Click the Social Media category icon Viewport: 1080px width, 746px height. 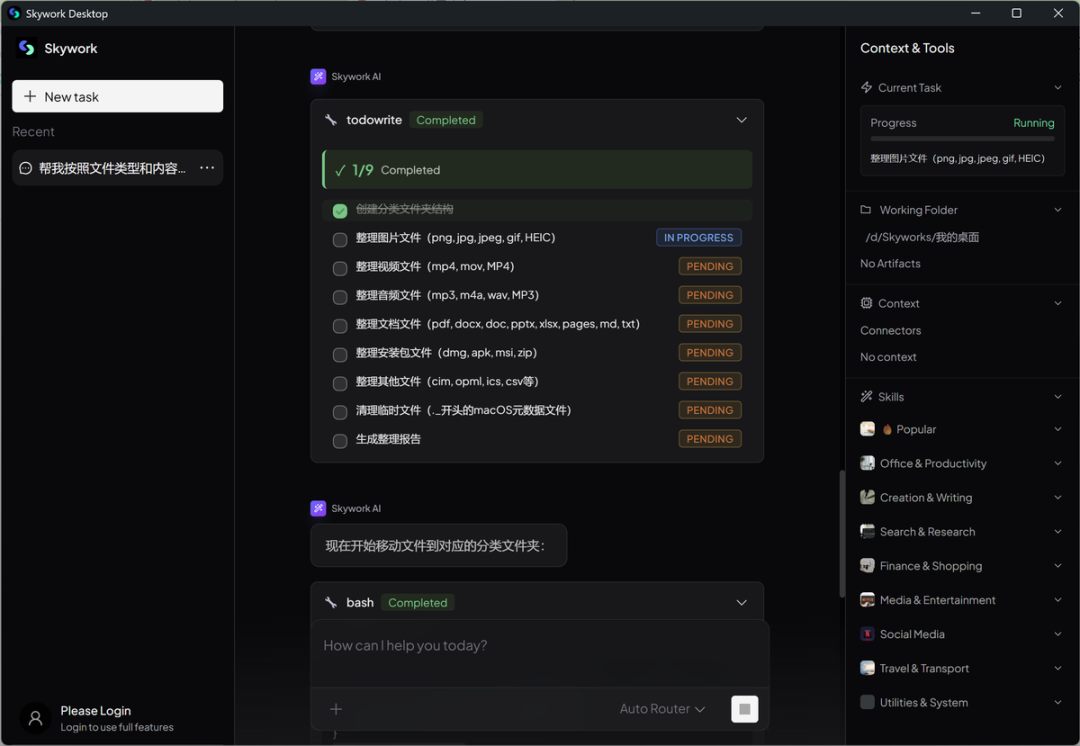pyautogui.click(x=867, y=634)
